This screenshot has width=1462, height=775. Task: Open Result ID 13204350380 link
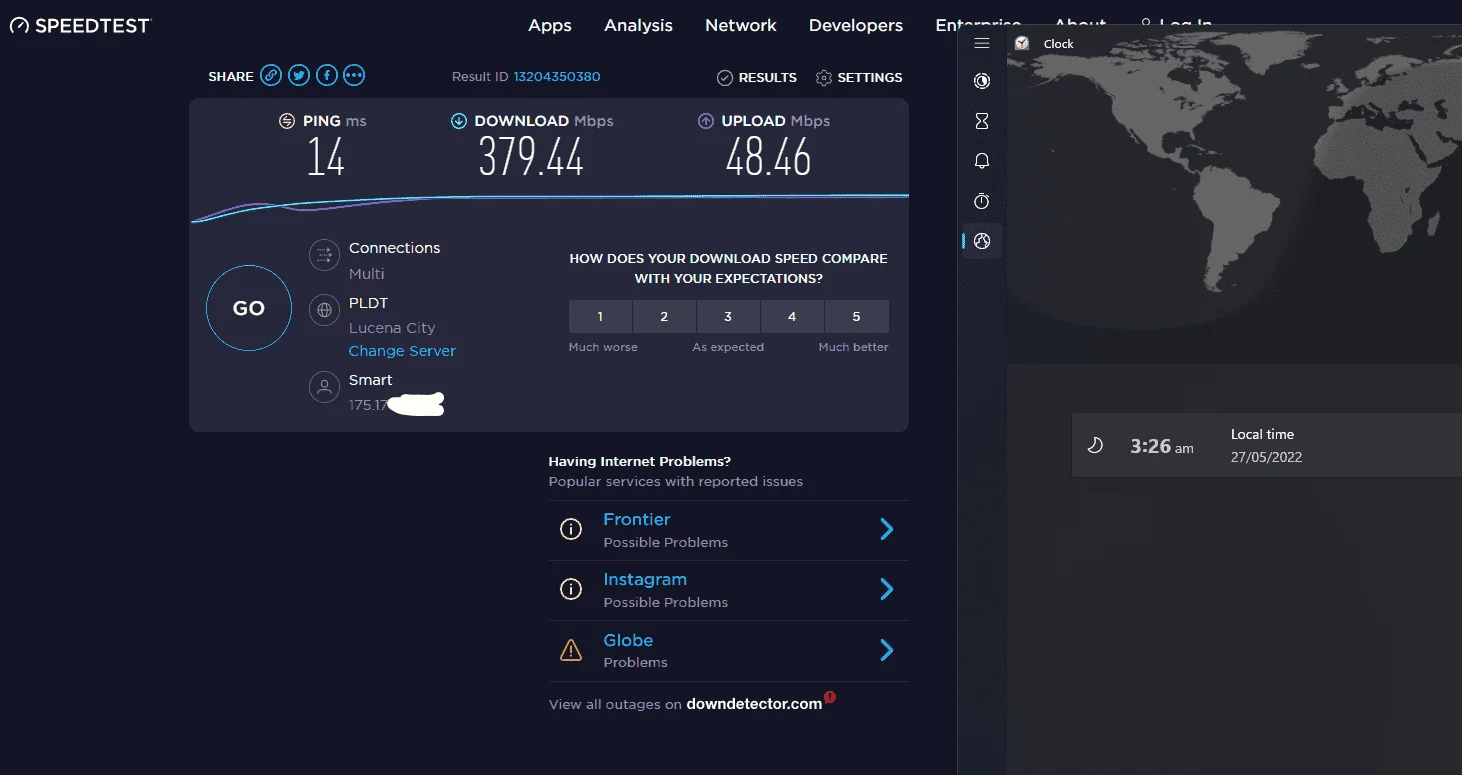[x=557, y=77]
